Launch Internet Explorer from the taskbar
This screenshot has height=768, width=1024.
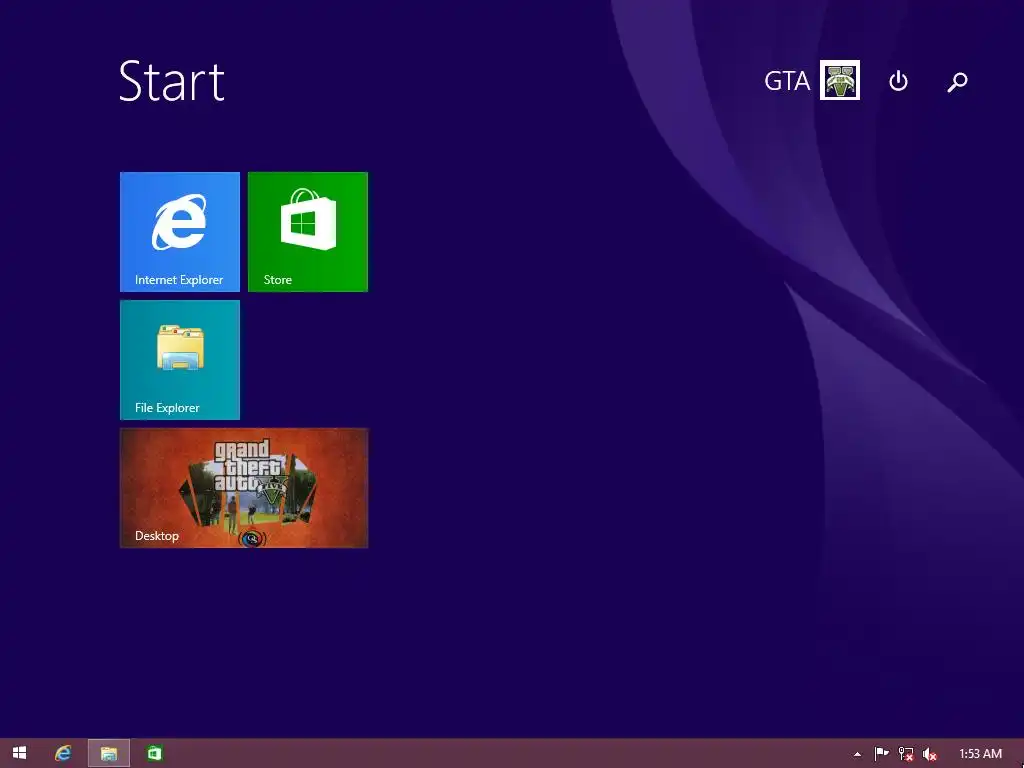63,753
